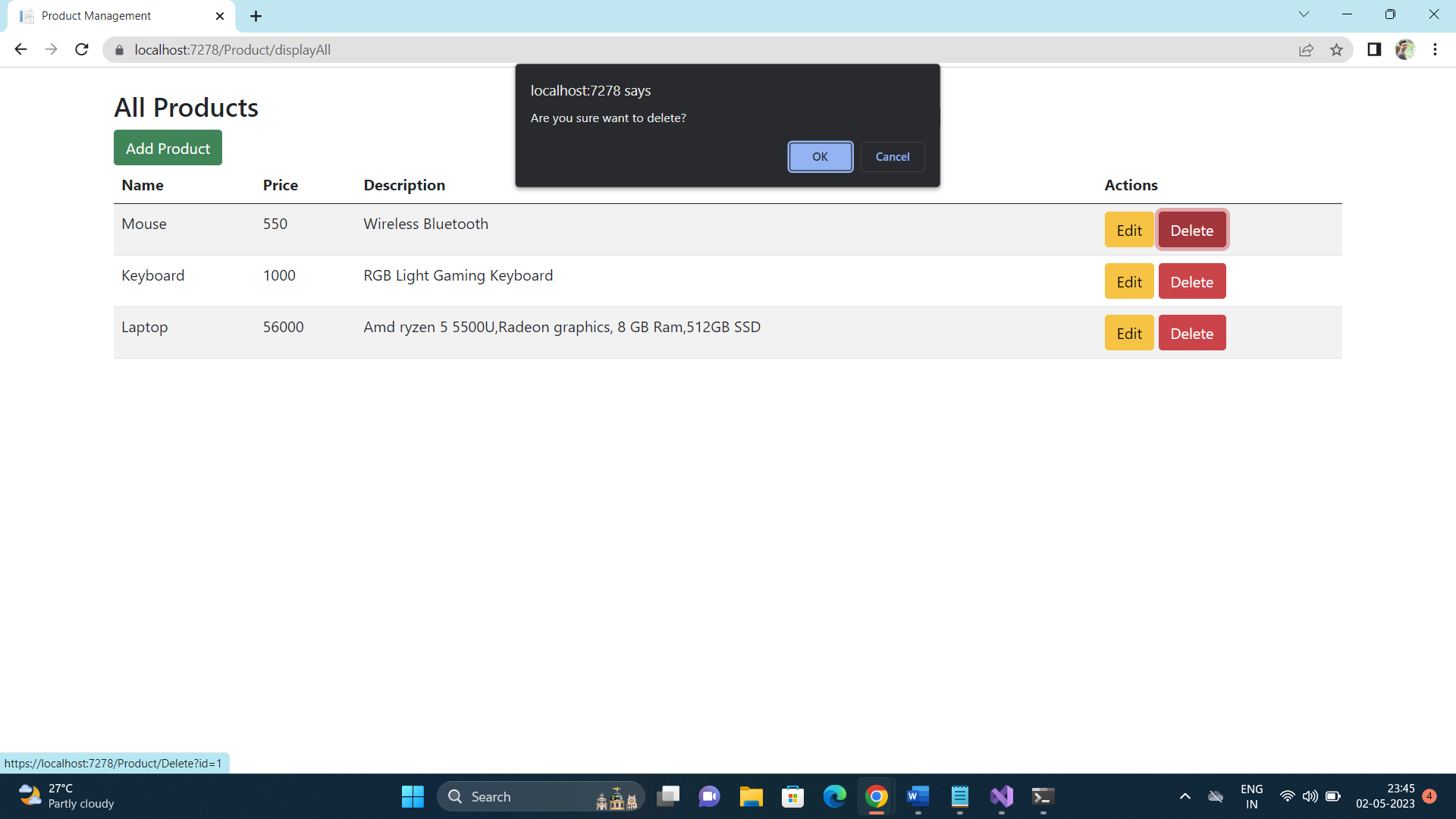
Task: Confirm deletion by clicking OK
Action: (820, 156)
